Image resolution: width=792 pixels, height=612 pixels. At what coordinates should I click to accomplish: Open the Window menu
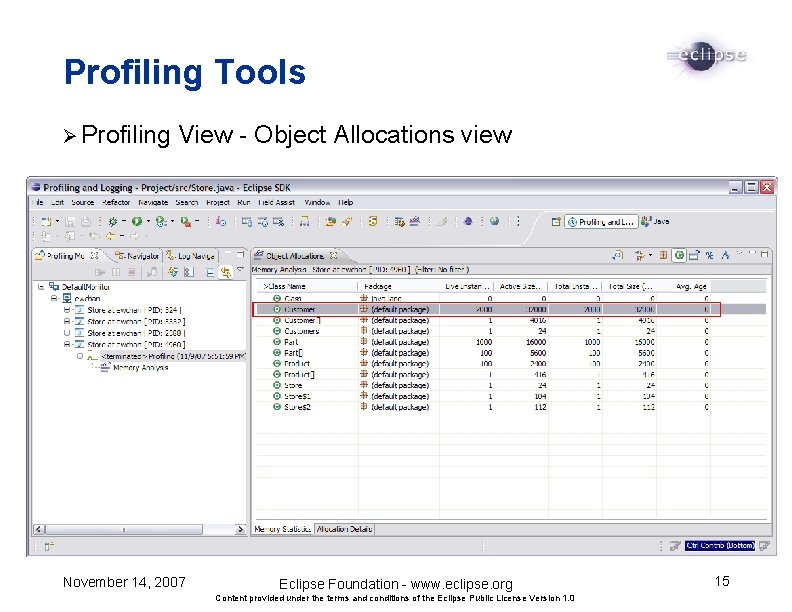click(317, 202)
